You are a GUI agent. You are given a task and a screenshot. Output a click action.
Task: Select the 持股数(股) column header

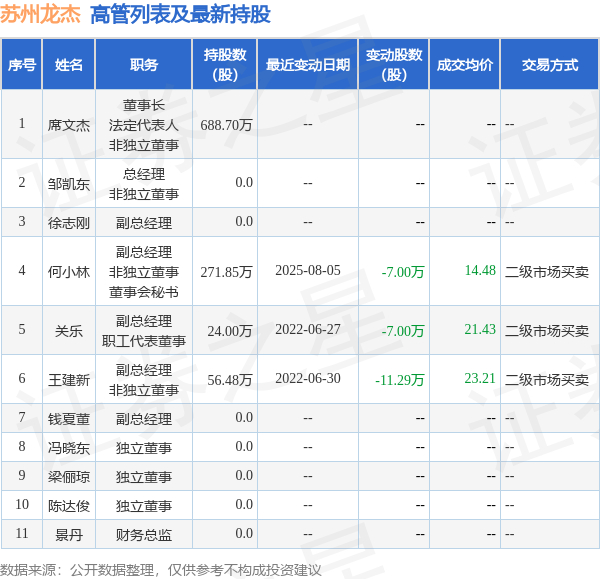tap(225, 65)
